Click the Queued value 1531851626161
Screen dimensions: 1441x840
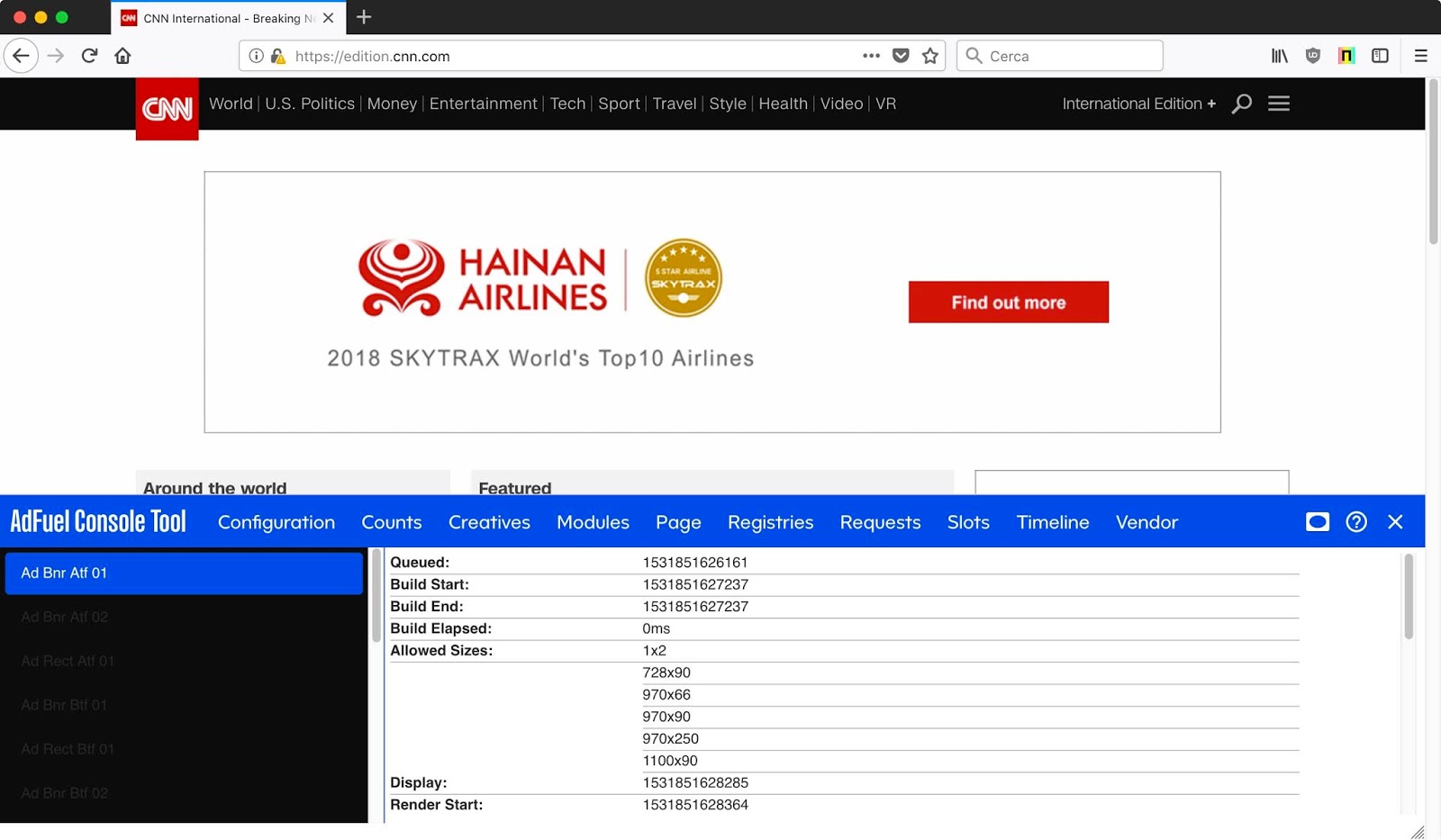[694, 563]
